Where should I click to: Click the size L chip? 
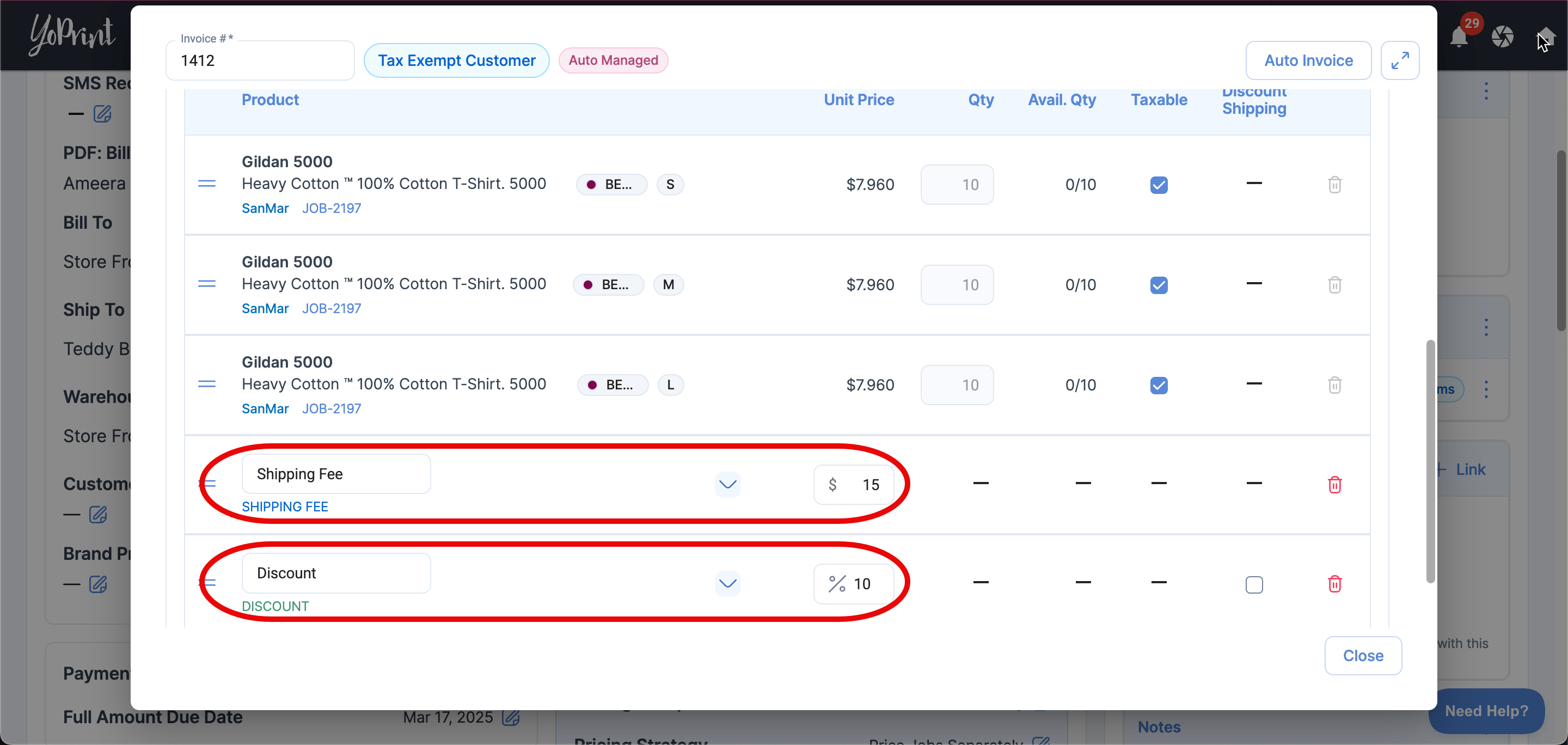(670, 384)
